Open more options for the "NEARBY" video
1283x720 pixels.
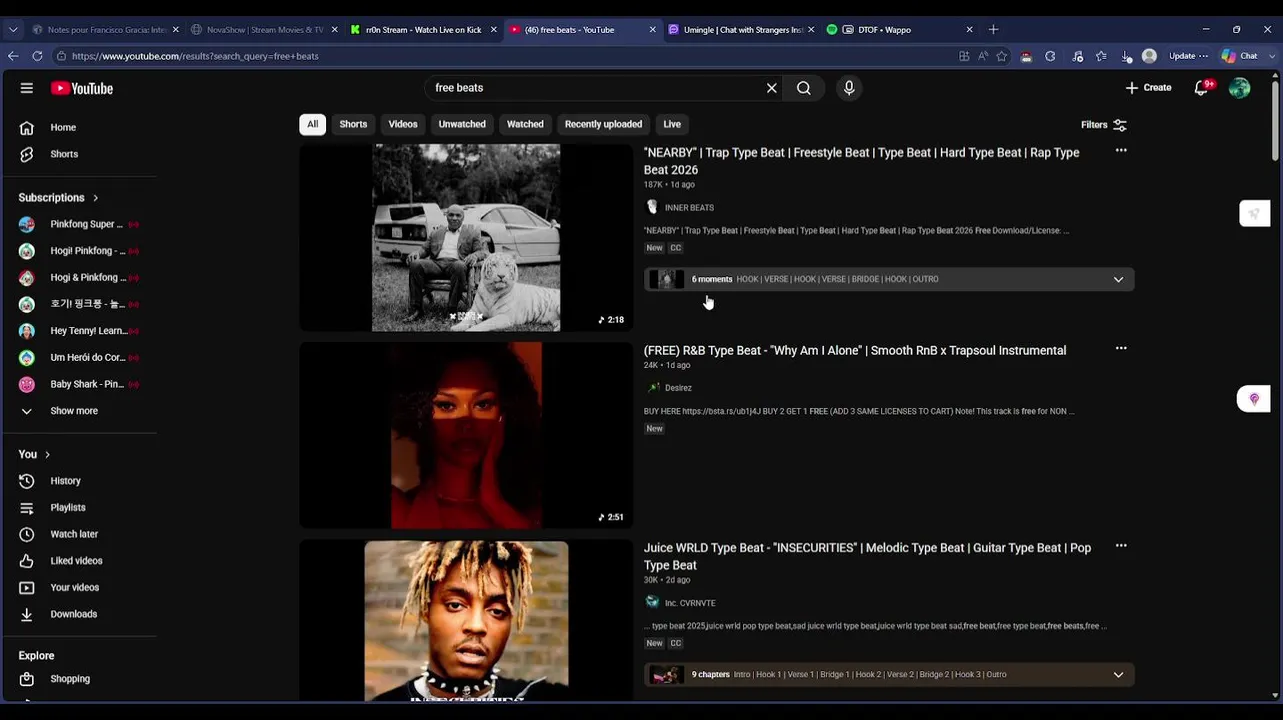click(x=1121, y=151)
